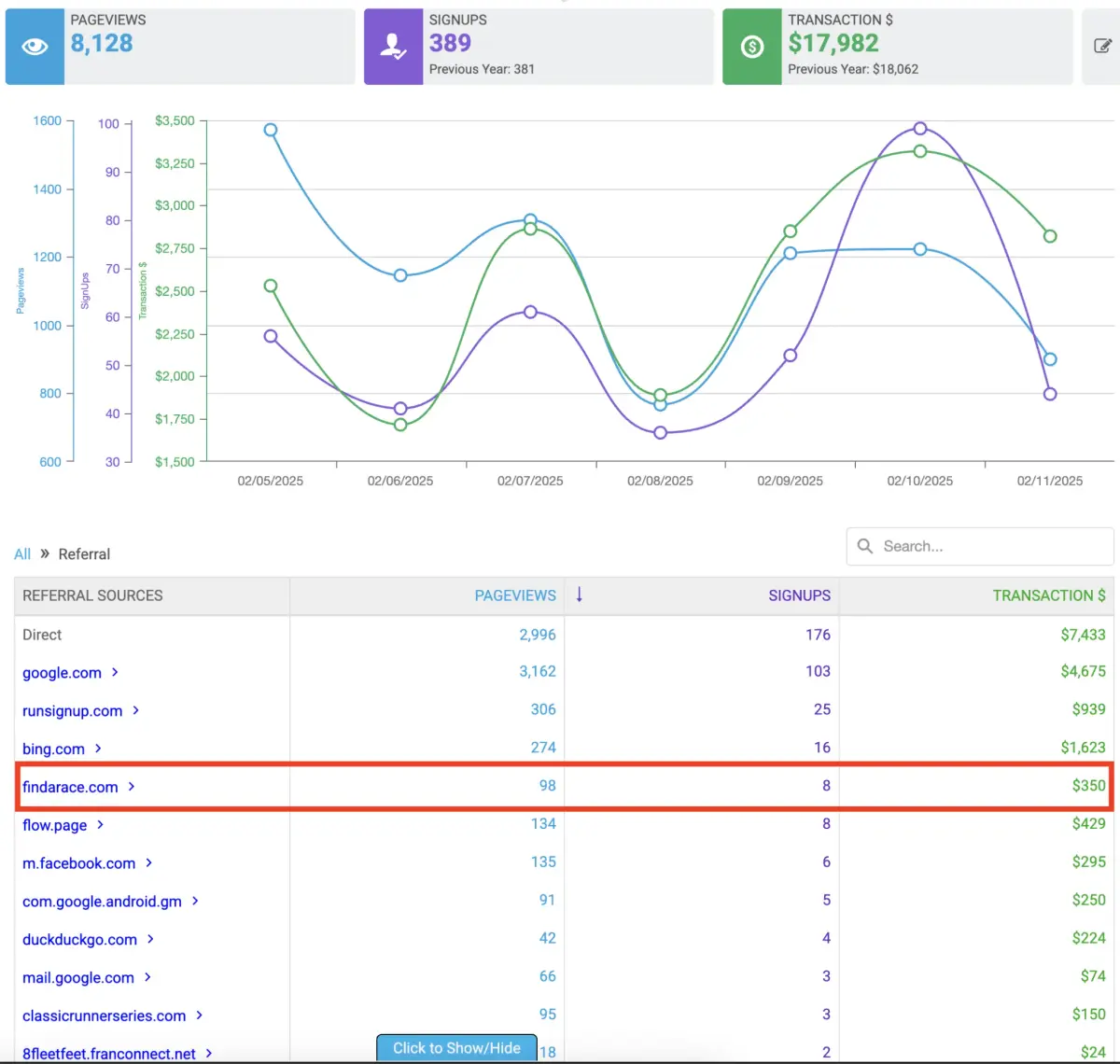Expand the runsignup.com row chevron
This screenshot has width=1120, height=1064.
[135, 710]
